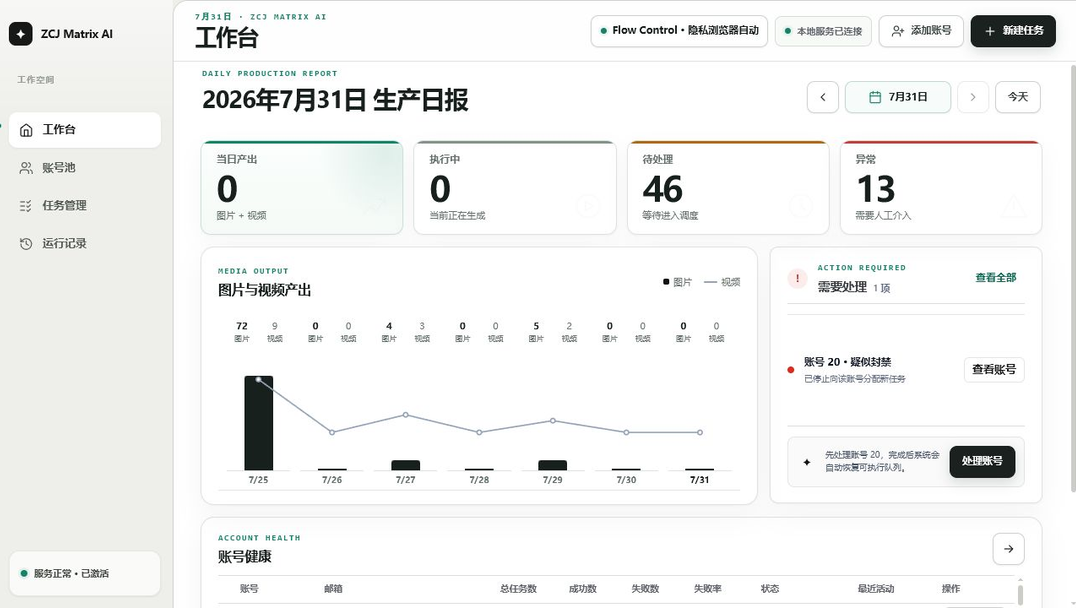Select 任务管理 in the sidebar menu

coord(84,205)
